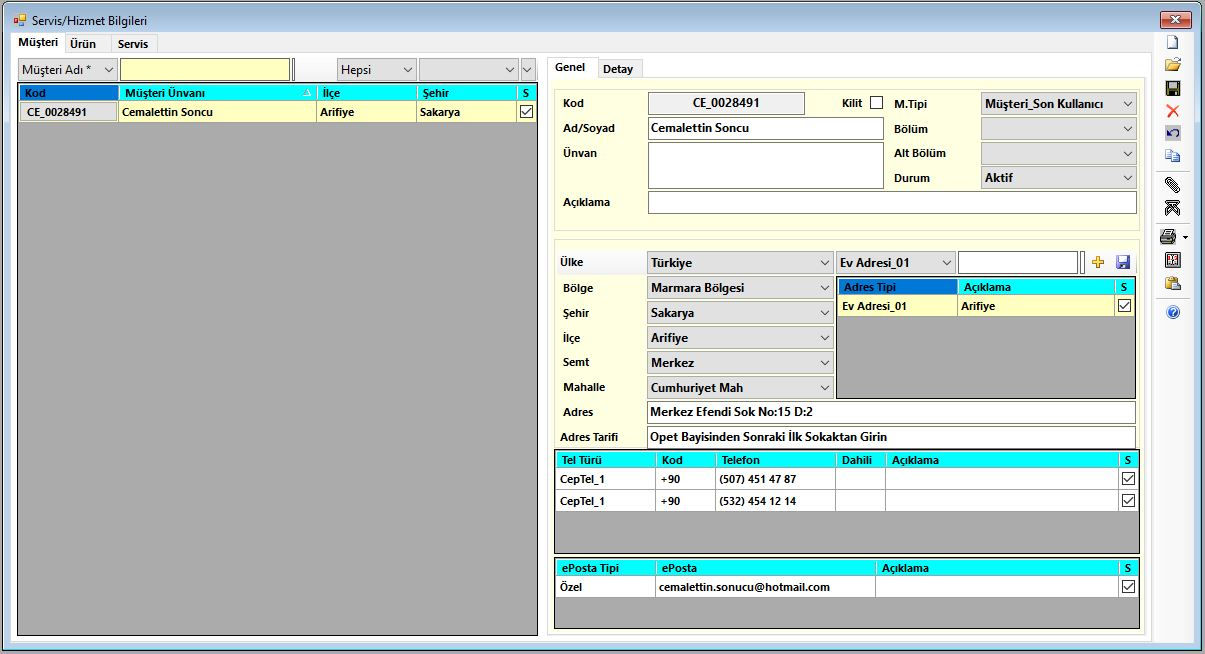Image resolution: width=1205 pixels, height=654 pixels.
Task: Open help with the blue question mark icon
Action: (1173, 312)
